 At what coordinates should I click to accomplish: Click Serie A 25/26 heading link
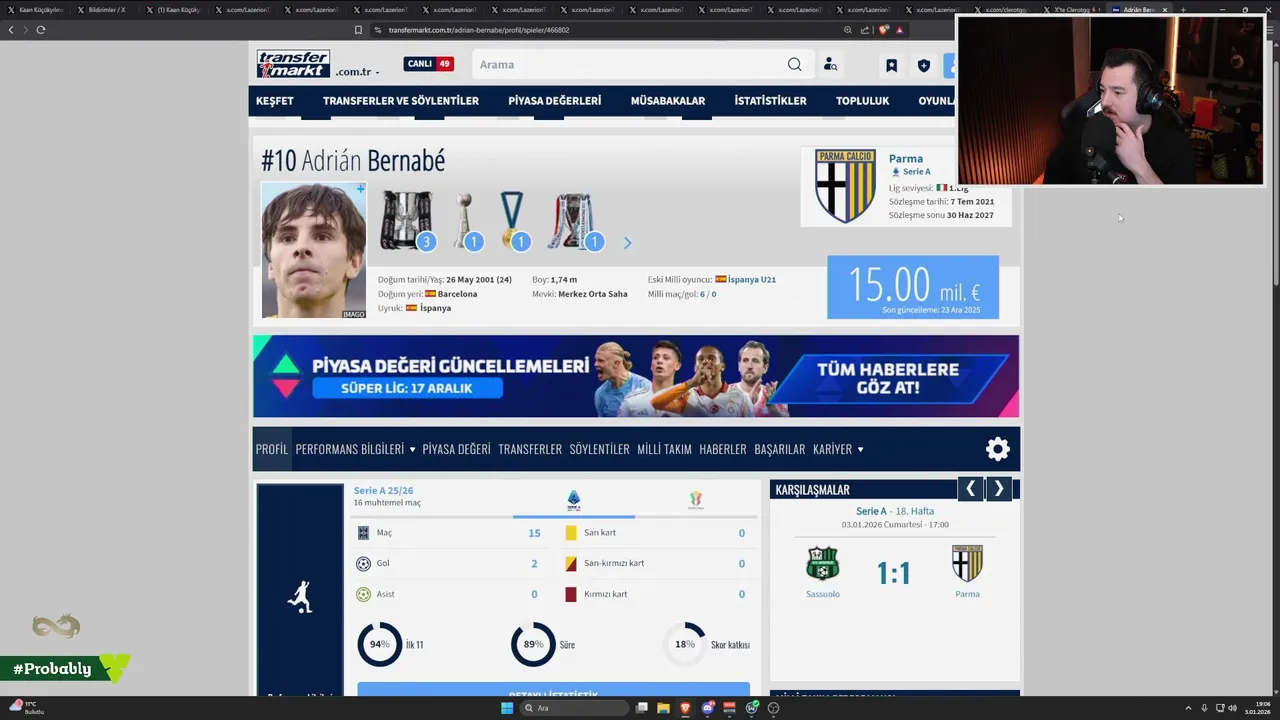(383, 491)
